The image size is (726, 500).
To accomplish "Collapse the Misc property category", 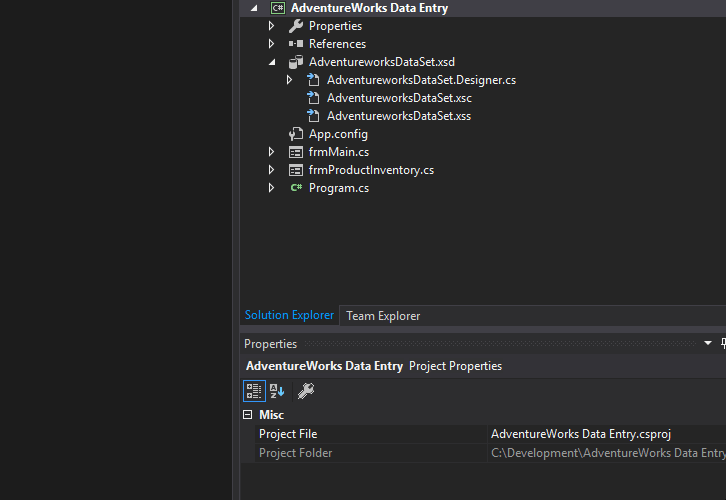I will [248, 415].
